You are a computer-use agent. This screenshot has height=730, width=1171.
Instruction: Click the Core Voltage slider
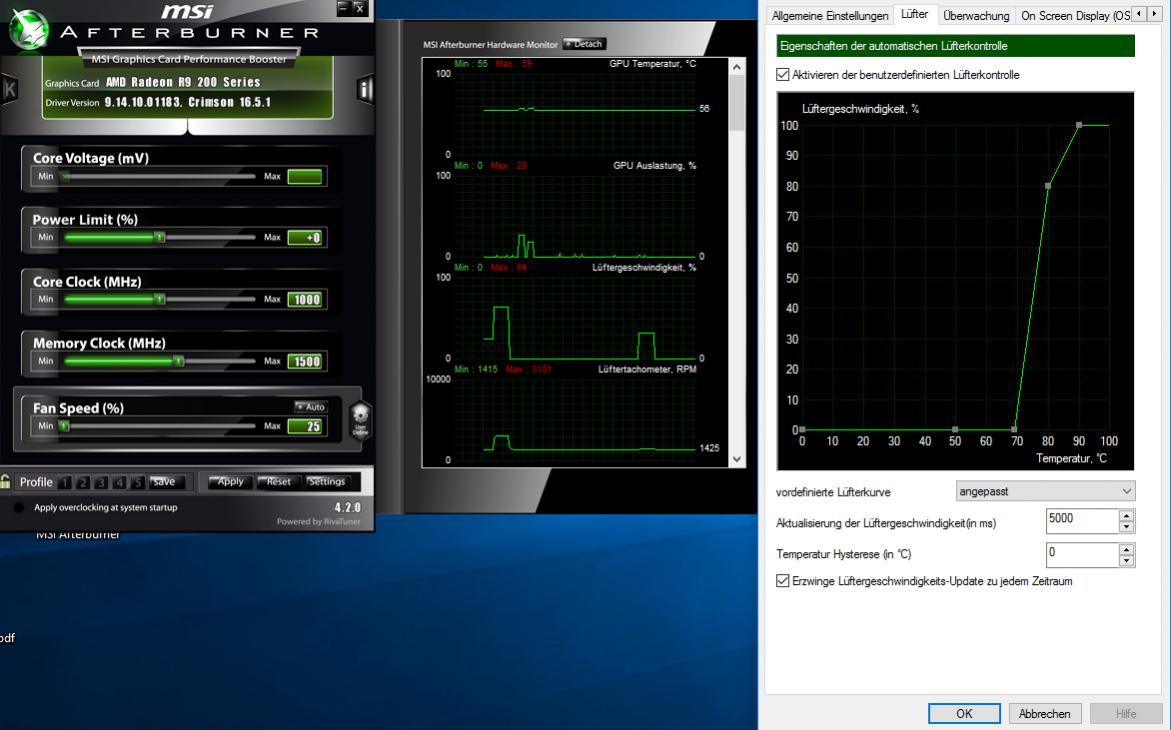(x=159, y=176)
